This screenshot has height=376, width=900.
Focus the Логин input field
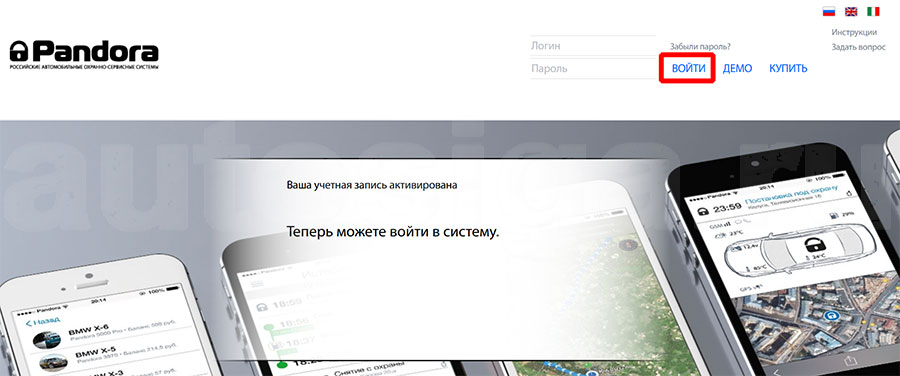593,46
